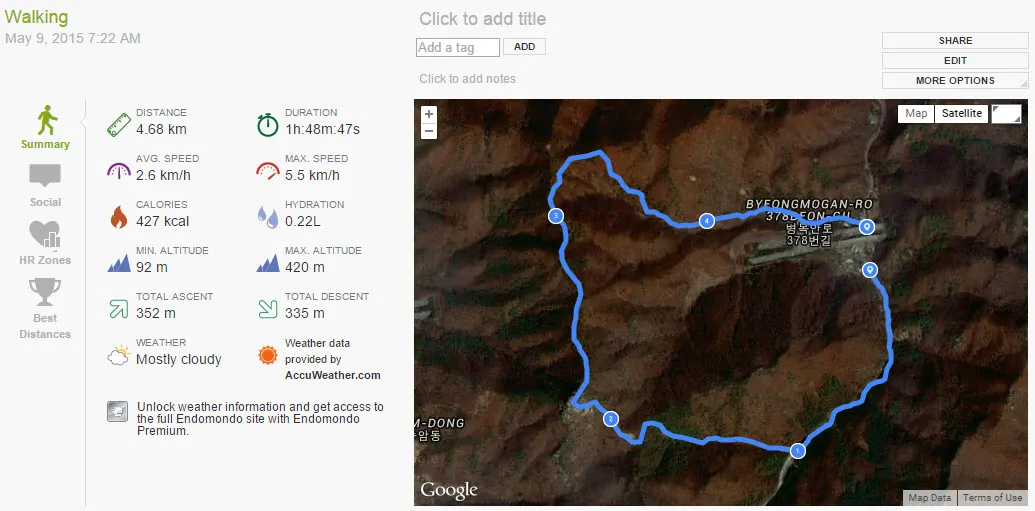The height and width of the screenshot is (511, 1035).
Task: Open the Summary walking icon tab
Action: pyautogui.click(x=46, y=122)
